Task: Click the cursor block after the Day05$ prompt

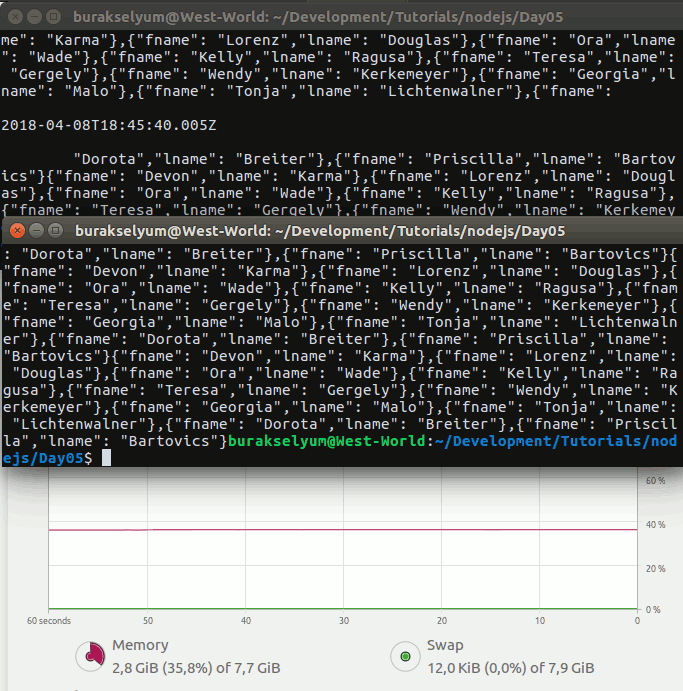Action: coord(107,457)
